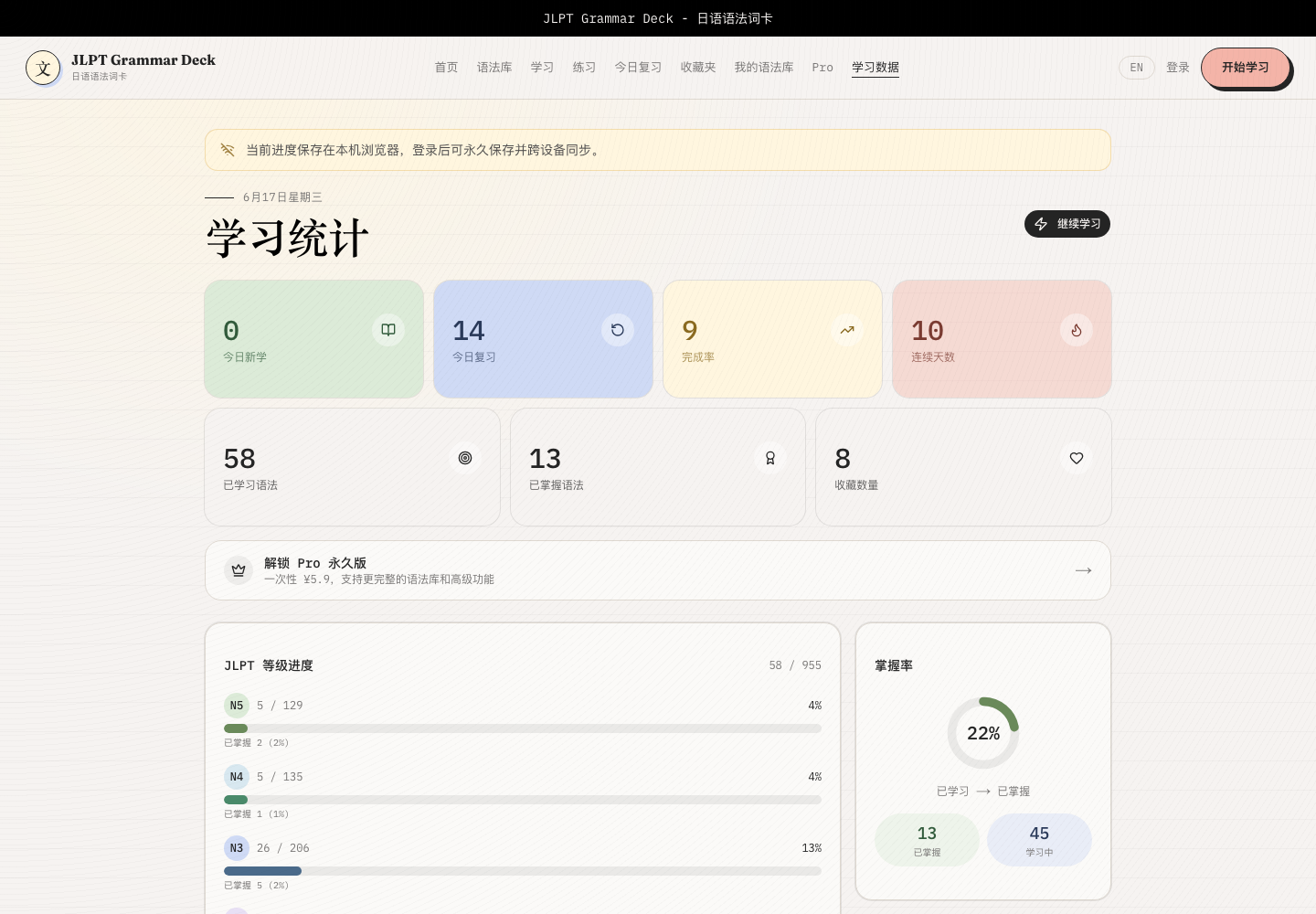Click the N4 level badge
The image size is (1316, 914).
pos(237,777)
